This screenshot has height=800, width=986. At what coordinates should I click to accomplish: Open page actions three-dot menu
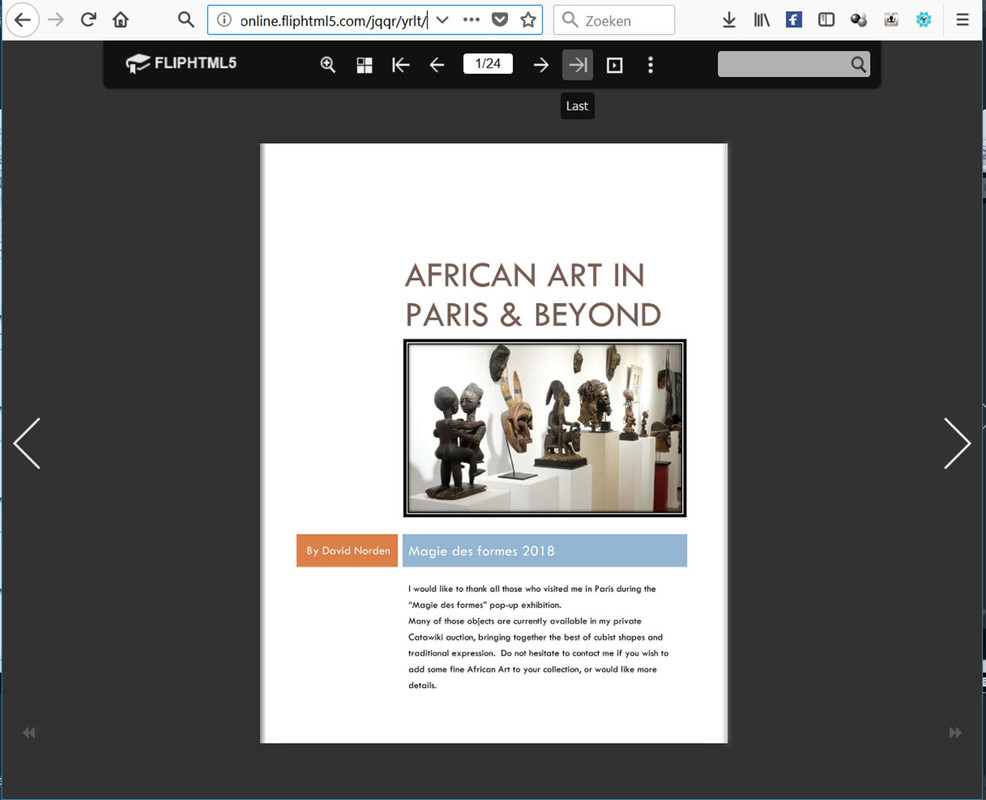pyautogui.click(x=471, y=20)
